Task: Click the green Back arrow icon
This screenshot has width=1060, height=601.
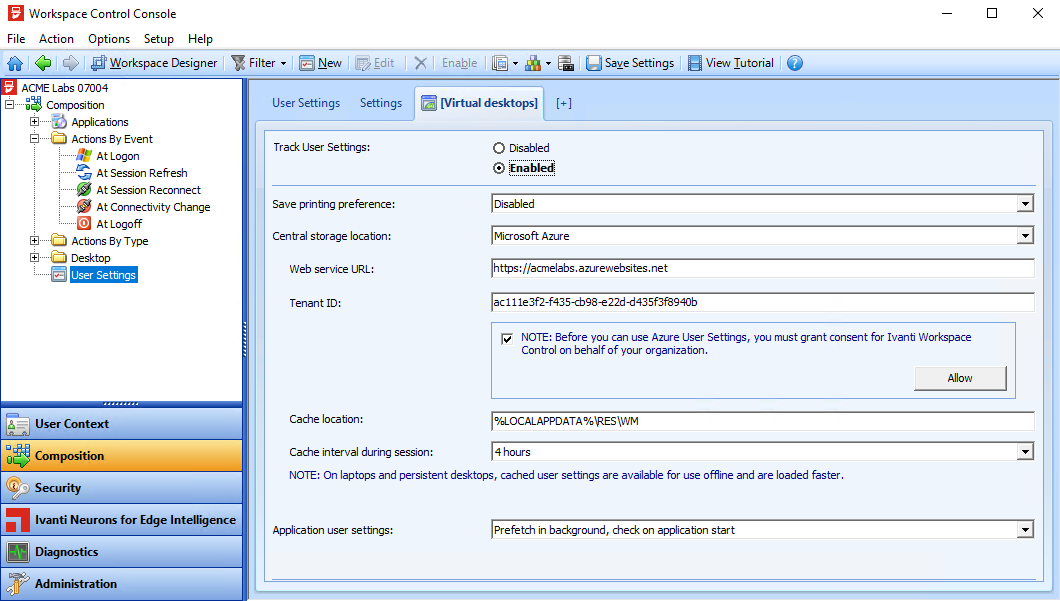Action: pyautogui.click(x=43, y=63)
